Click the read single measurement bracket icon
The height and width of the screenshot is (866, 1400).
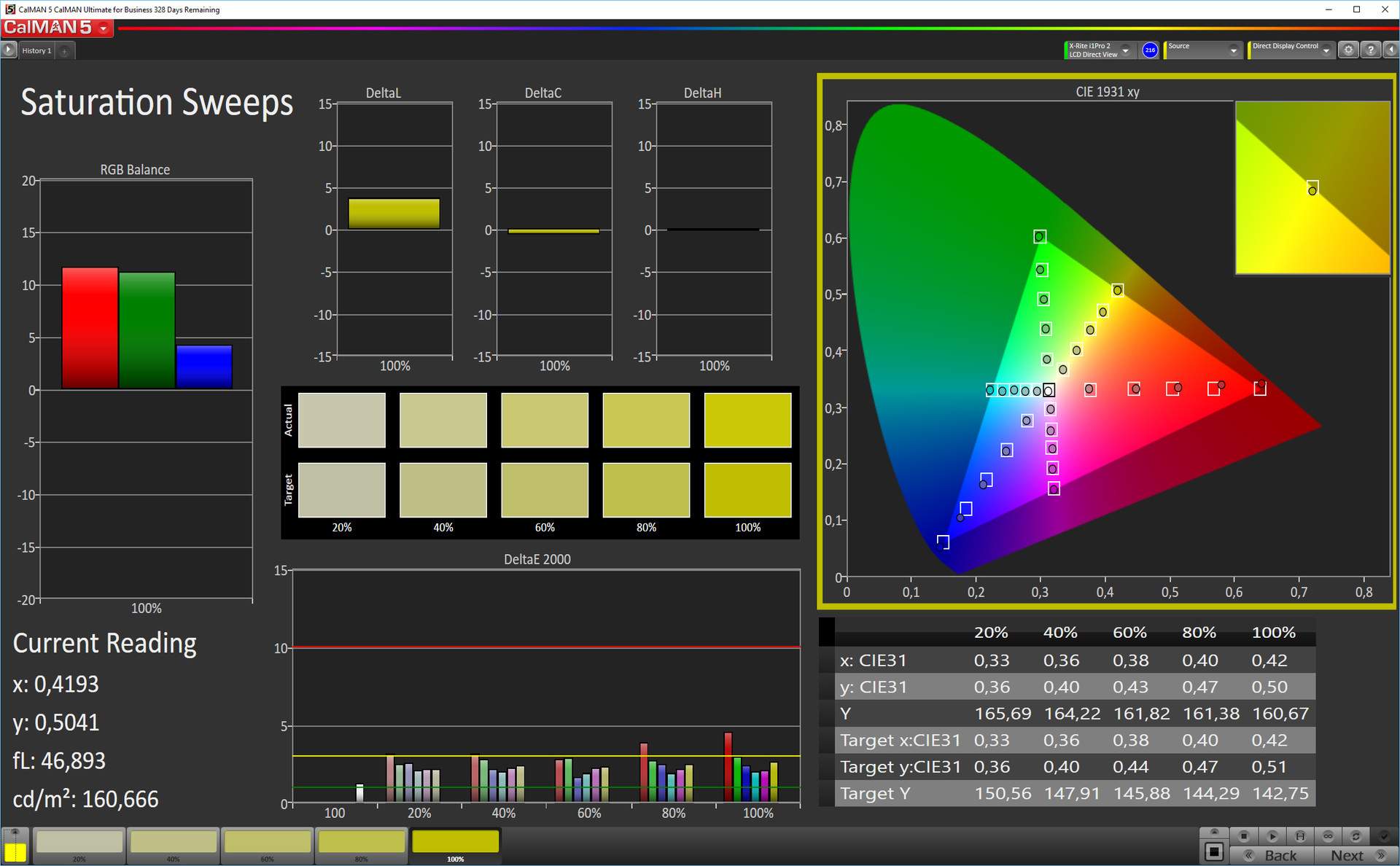pos(1300,835)
